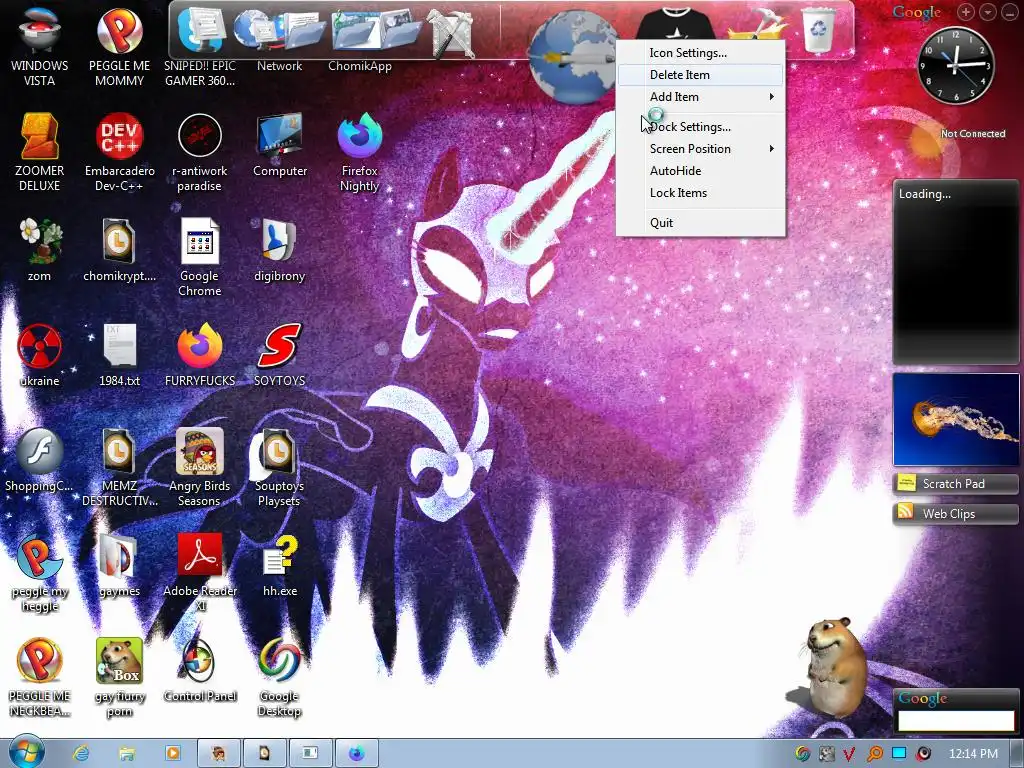Launch Internet Explorer from taskbar
The height and width of the screenshot is (768, 1024).
tap(81, 754)
